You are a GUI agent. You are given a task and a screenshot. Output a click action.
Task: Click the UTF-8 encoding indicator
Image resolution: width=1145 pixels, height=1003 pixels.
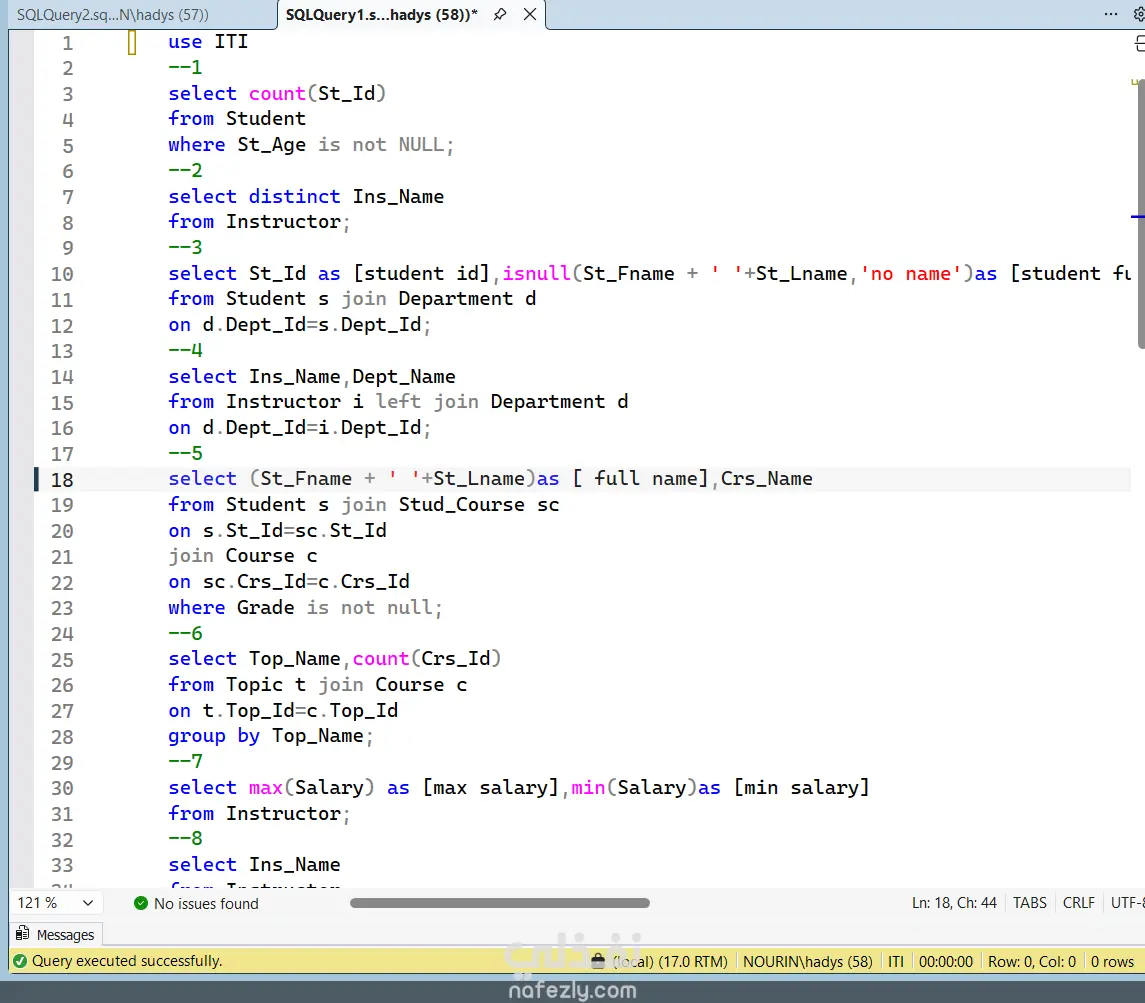(1127, 903)
